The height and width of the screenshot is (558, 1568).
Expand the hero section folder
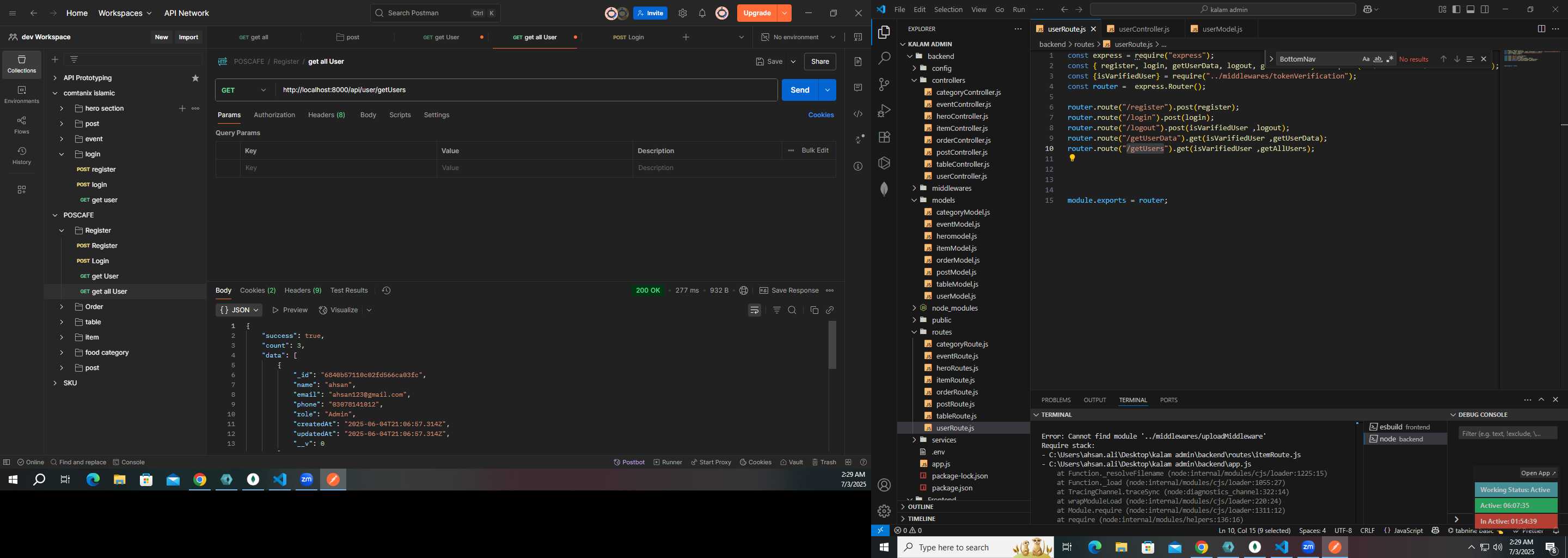click(62, 108)
